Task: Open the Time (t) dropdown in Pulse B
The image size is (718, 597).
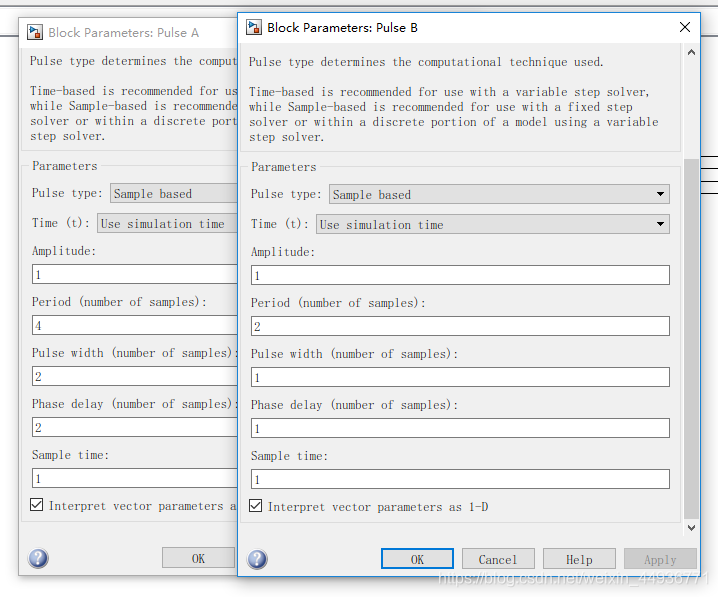Action: pyautogui.click(x=493, y=224)
